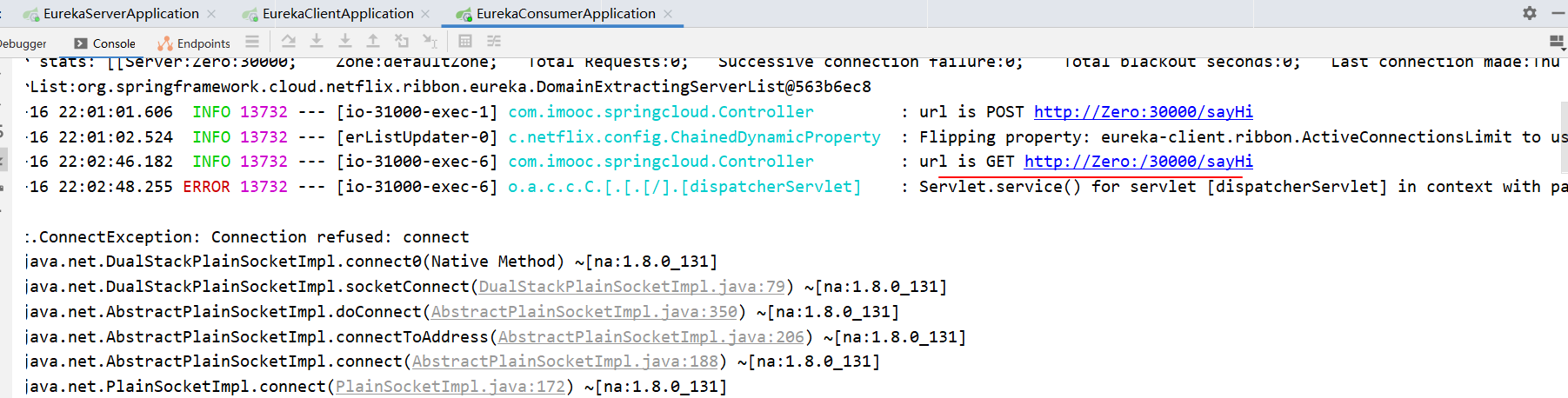Viewport: 1568px width, 398px height.
Task: Click the Evaluate Expression calculator icon
Action: (465, 41)
